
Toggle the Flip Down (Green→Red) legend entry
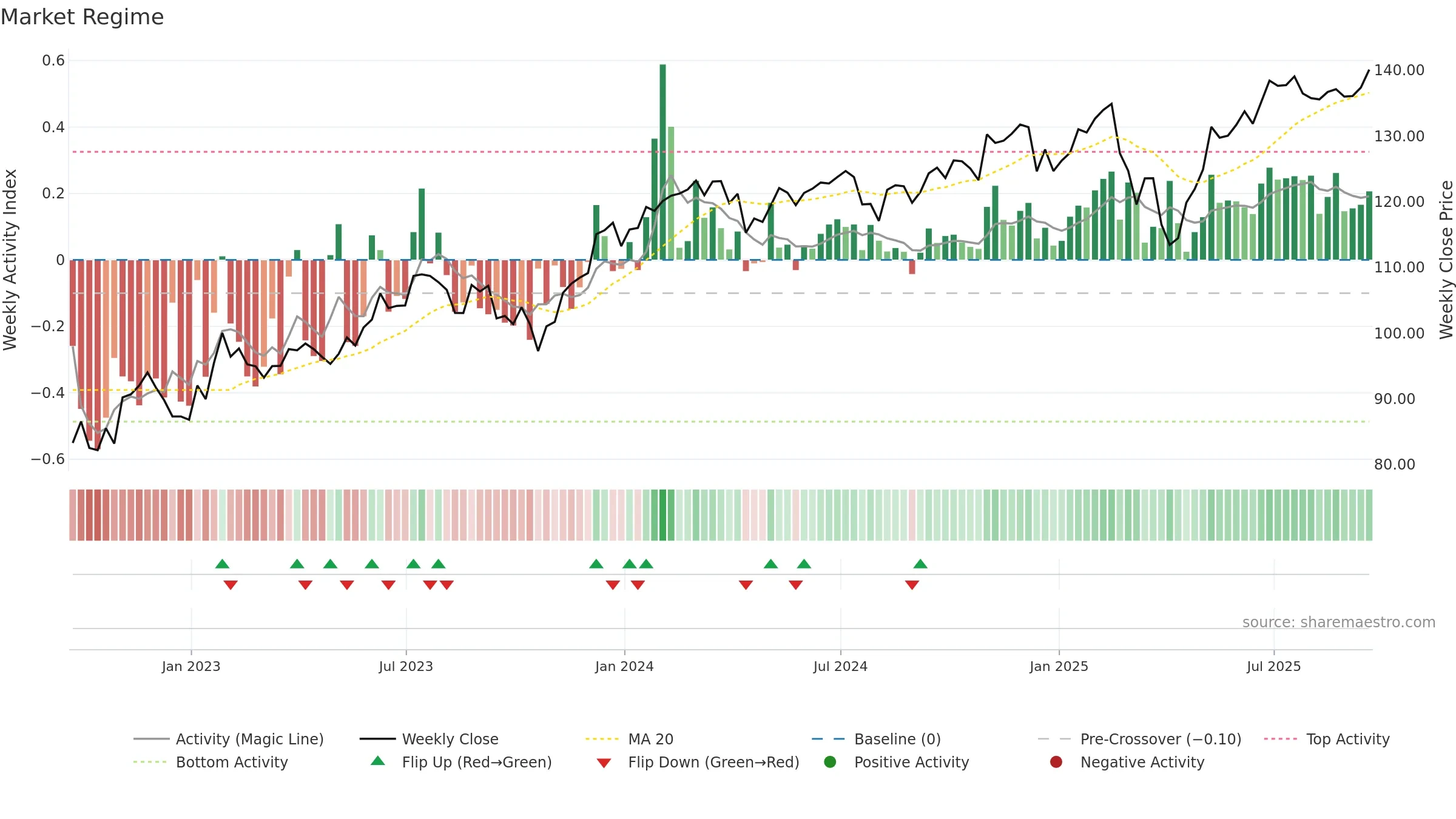[x=698, y=762]
